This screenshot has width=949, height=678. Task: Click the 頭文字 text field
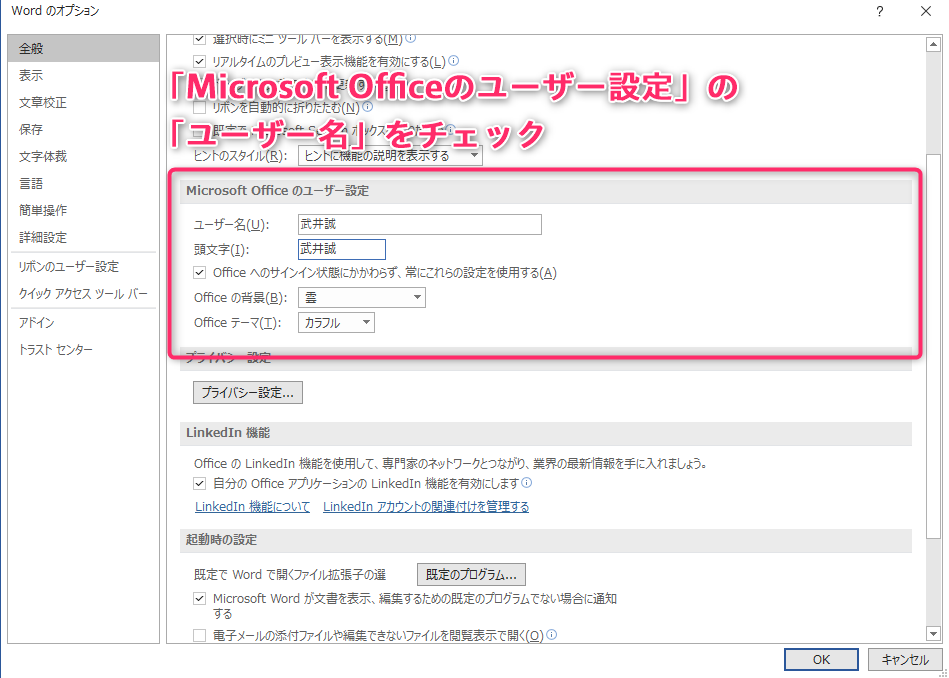(342, 249)
